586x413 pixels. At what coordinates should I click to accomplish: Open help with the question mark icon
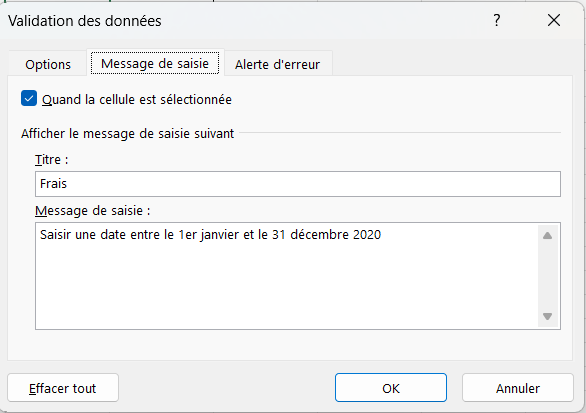point(496,20)
